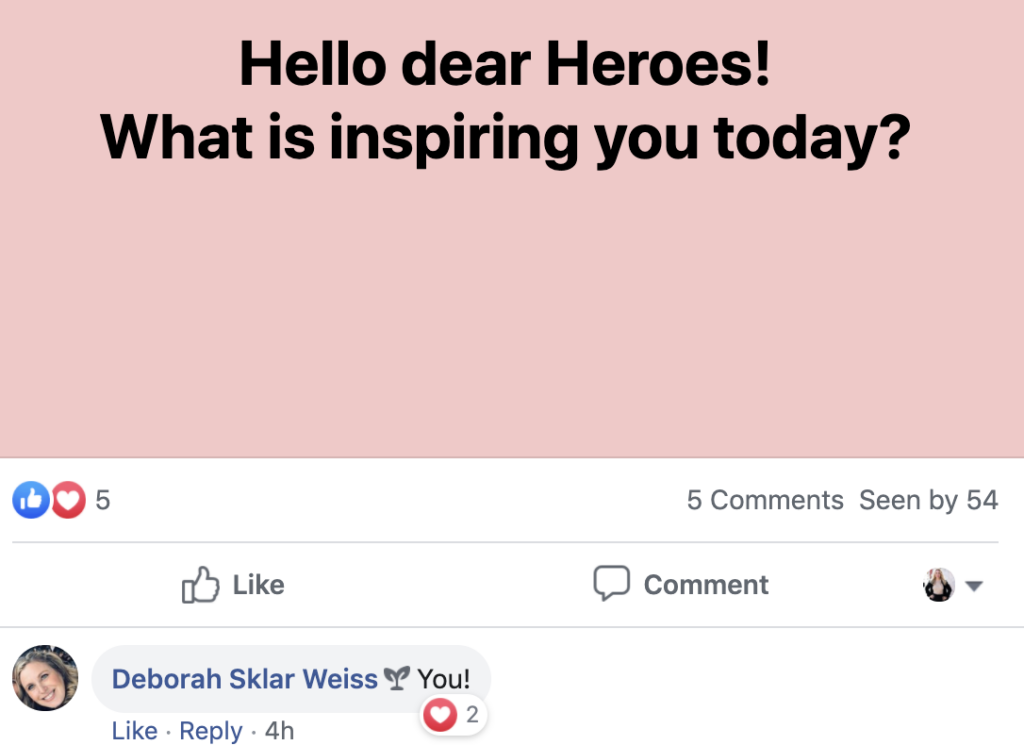Image resolution: width=1024 pixels, height=745 pixels.
Task: Click the "4h" comment timestamp
Action: tap(279, 731)
